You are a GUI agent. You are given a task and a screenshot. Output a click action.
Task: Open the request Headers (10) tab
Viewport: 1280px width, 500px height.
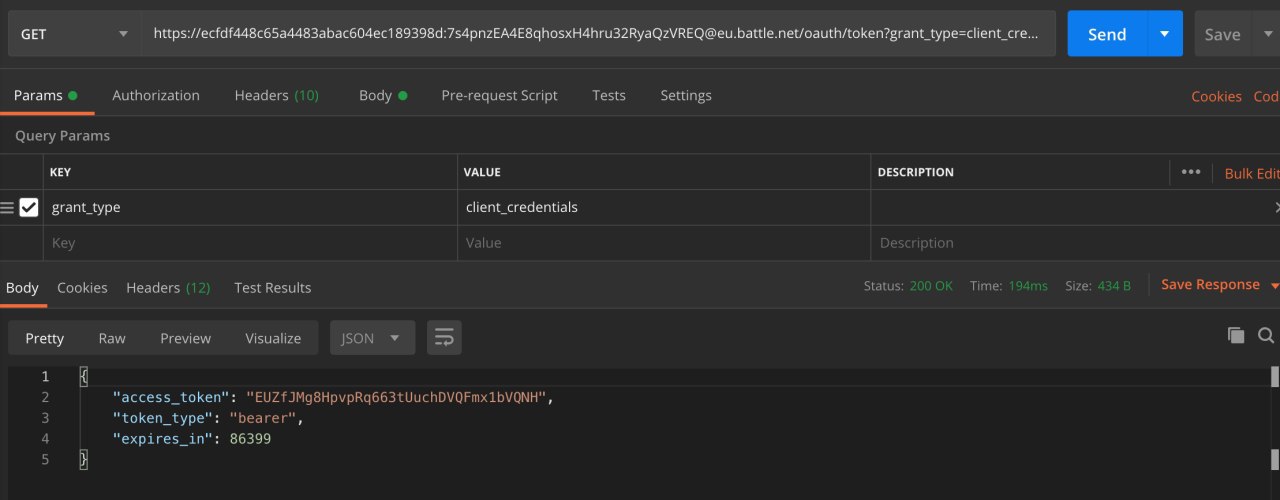pyautogui.click(x=276, y=96)
